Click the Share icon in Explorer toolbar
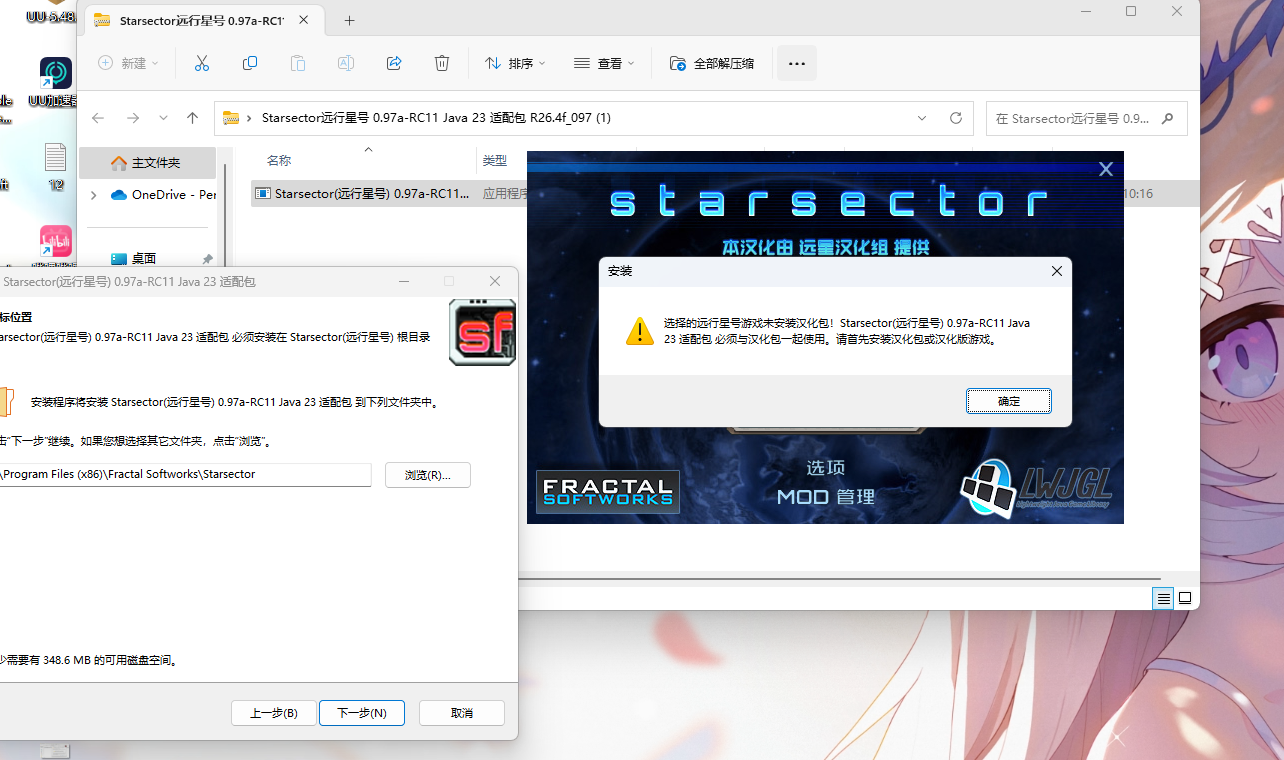This screenshot has height=760, width=1284. pyautogui.click(x=393, y=62)
